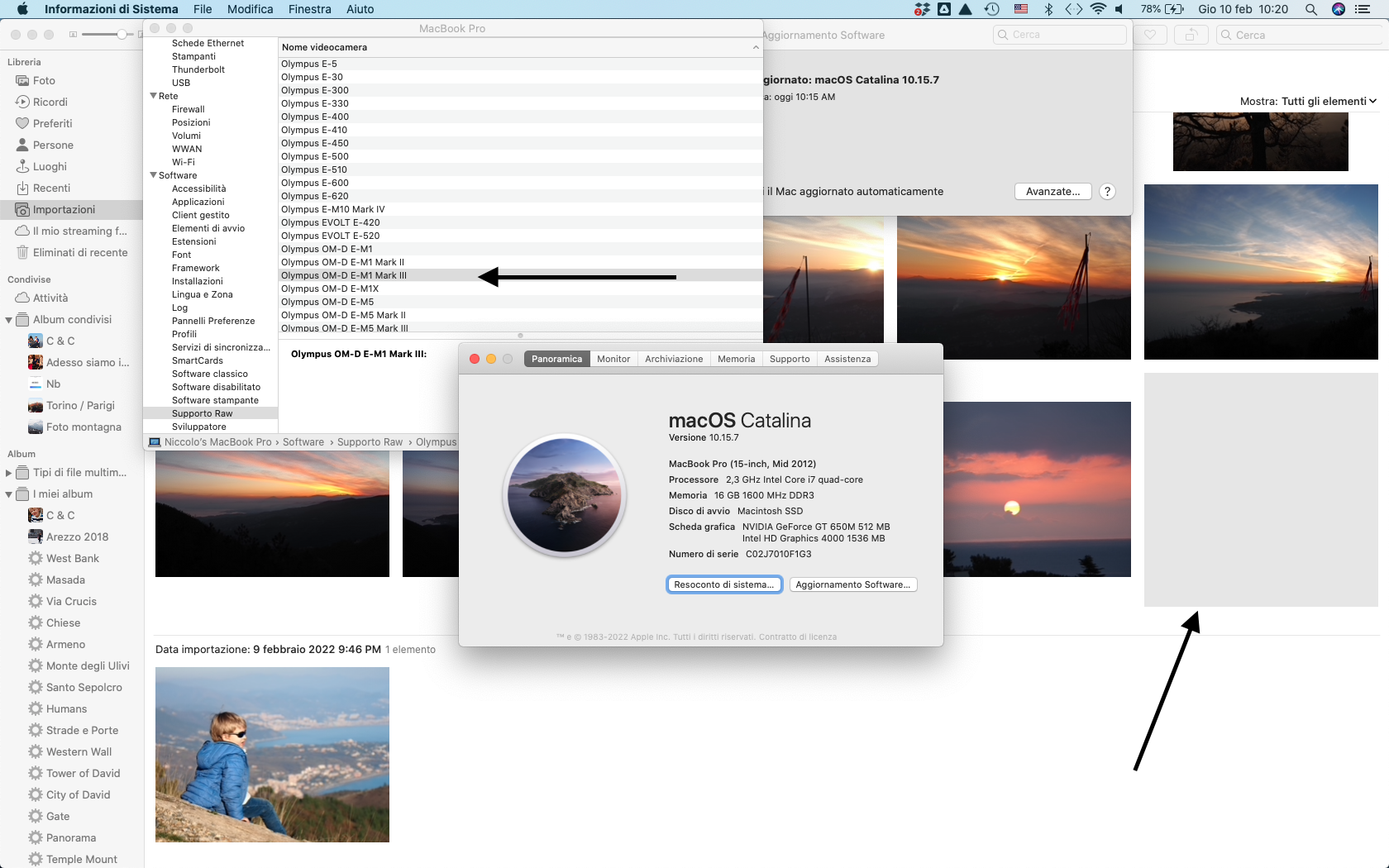Collapse the Album condivisi group
This screenshot has height=868, width=1389.
click(x=8, y=320)
